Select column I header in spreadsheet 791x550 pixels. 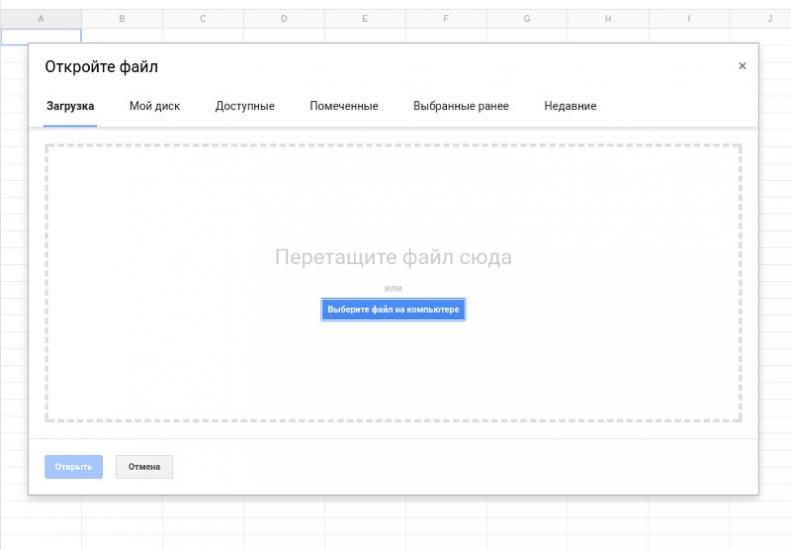pos(689,19)
